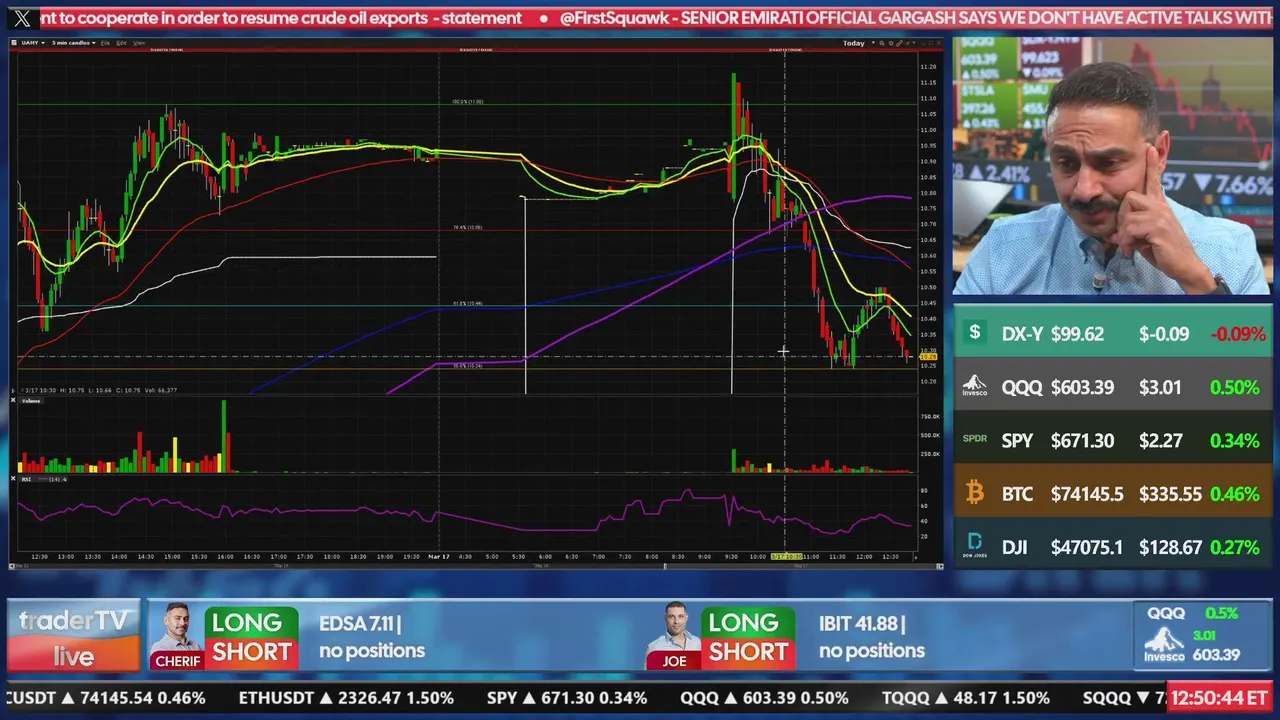Viewport: 1280px width, 720px height.
Task: Click the traderTV live logo
Action: pos(74,637)
